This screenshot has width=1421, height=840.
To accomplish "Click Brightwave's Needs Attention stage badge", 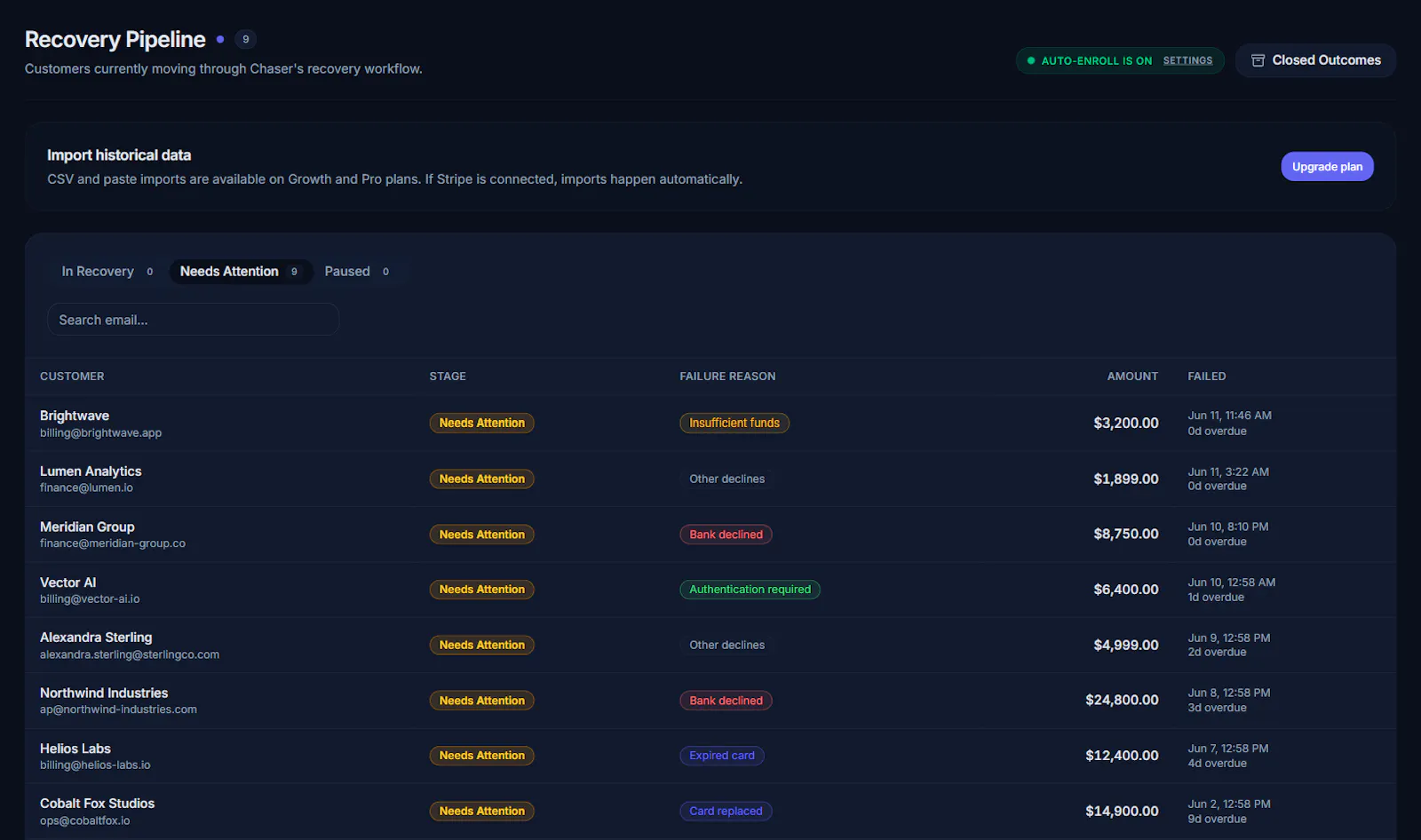I will pyautogui.click(x=481, y=424).
